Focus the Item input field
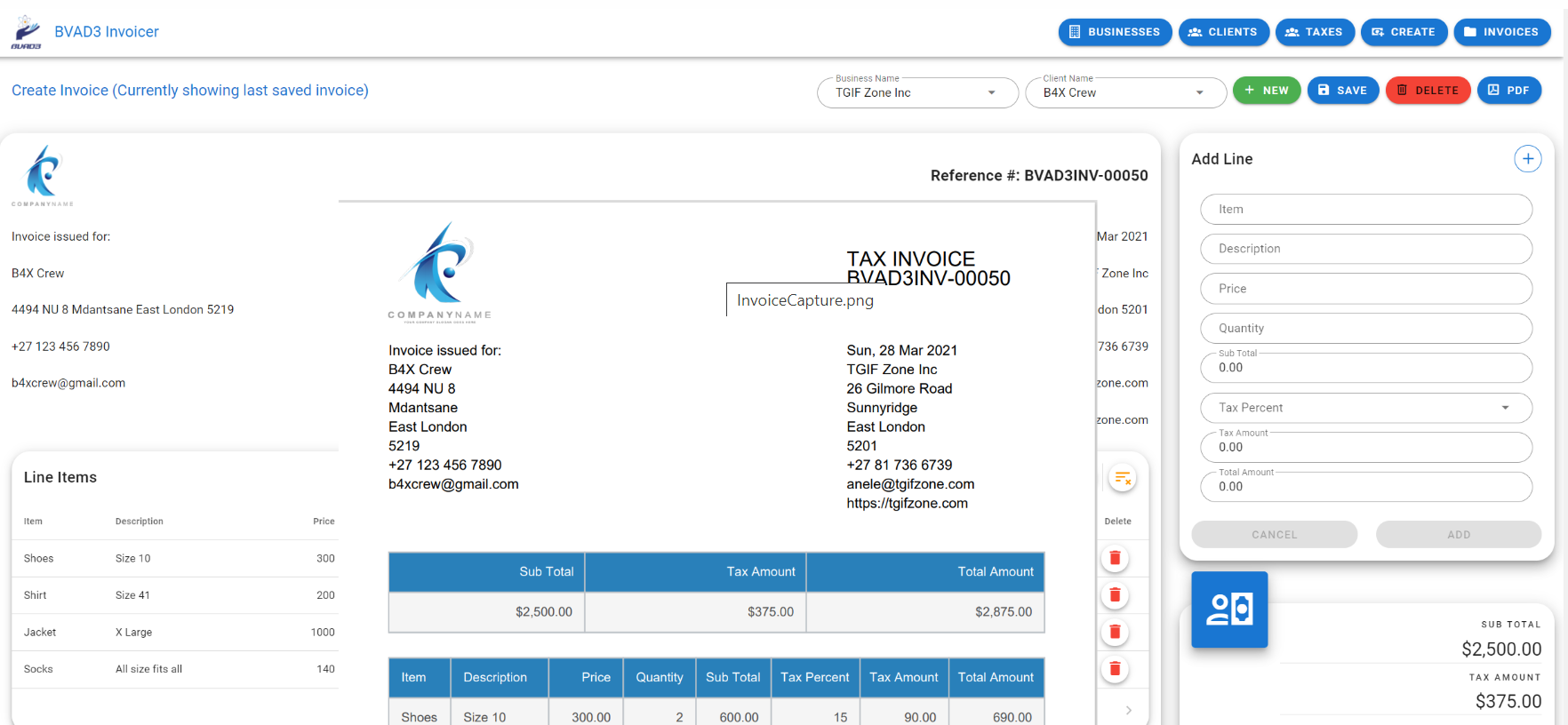 (x=1366, y=210)
